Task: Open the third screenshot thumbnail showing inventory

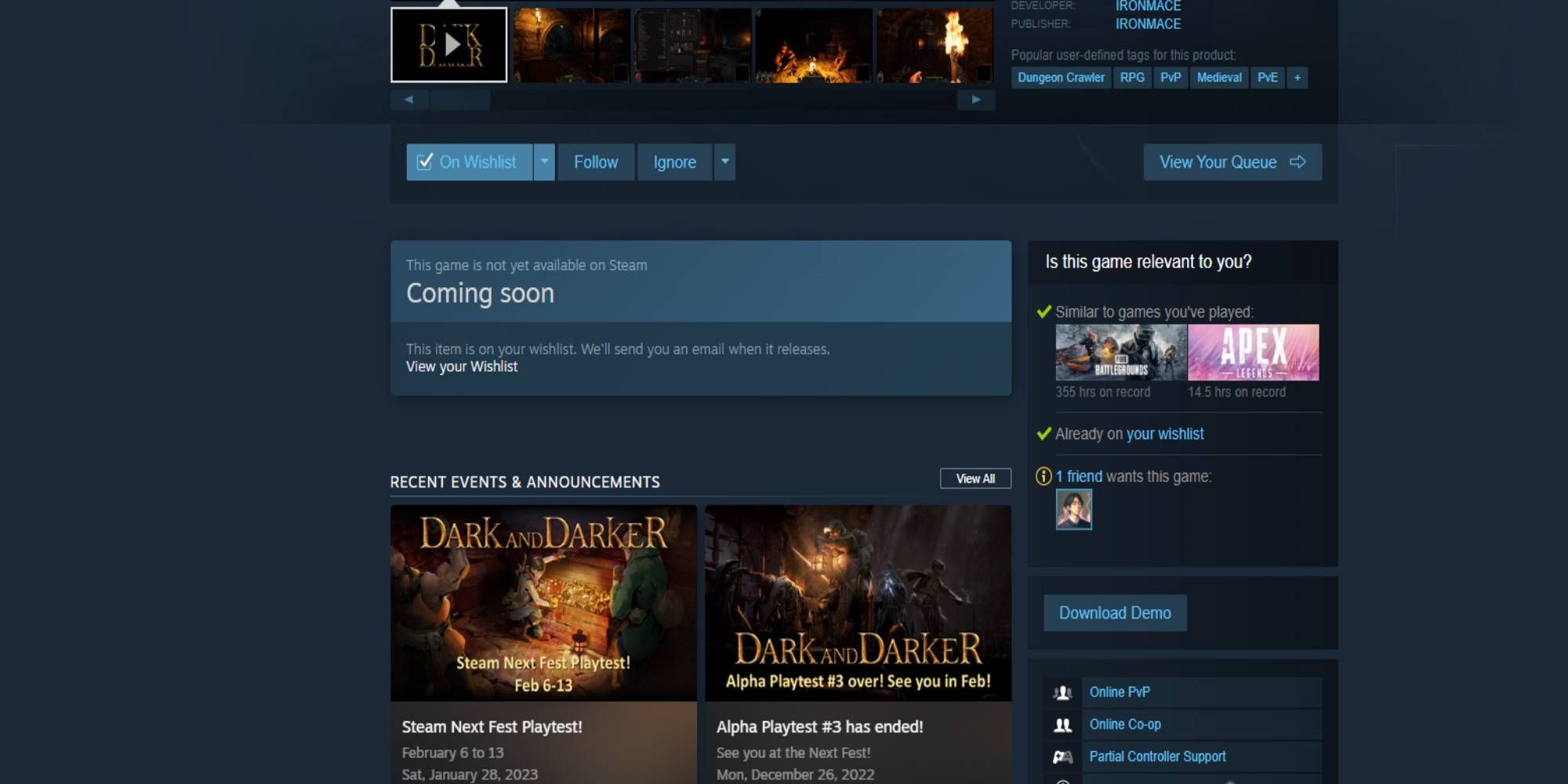Action: click(x=693, y=45)
